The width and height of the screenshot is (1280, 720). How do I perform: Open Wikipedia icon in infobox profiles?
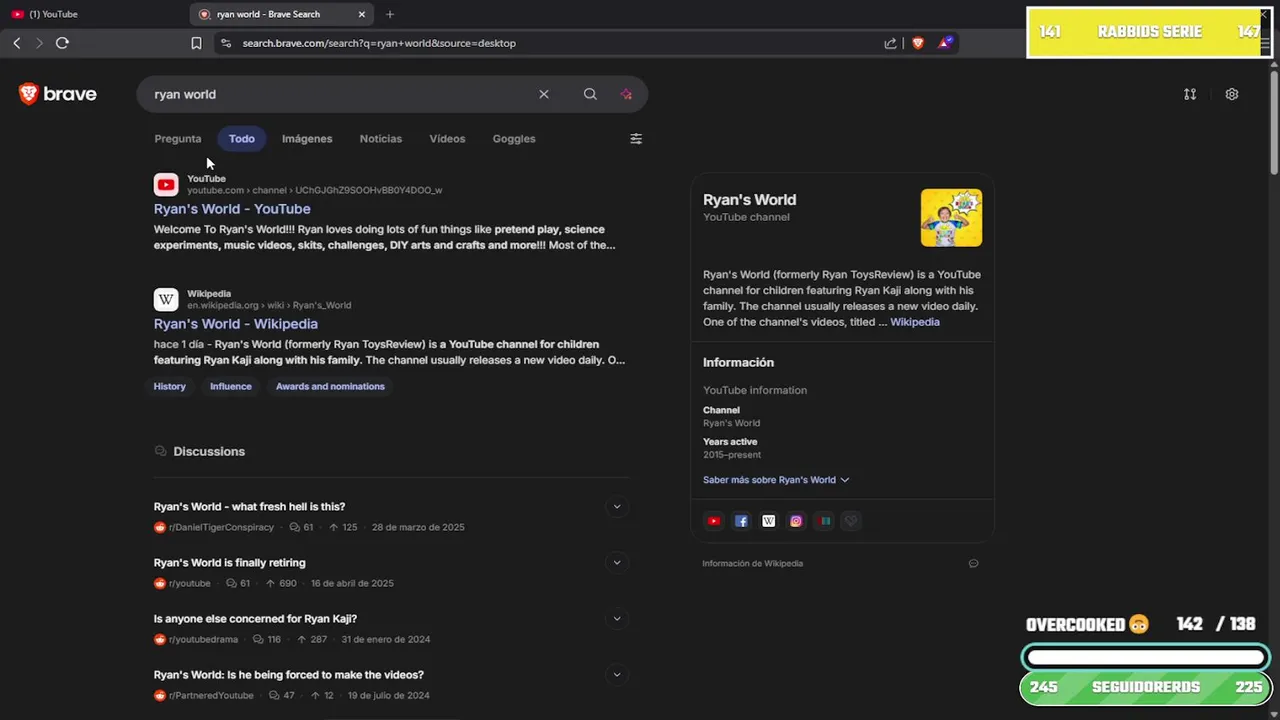(769, 521)
